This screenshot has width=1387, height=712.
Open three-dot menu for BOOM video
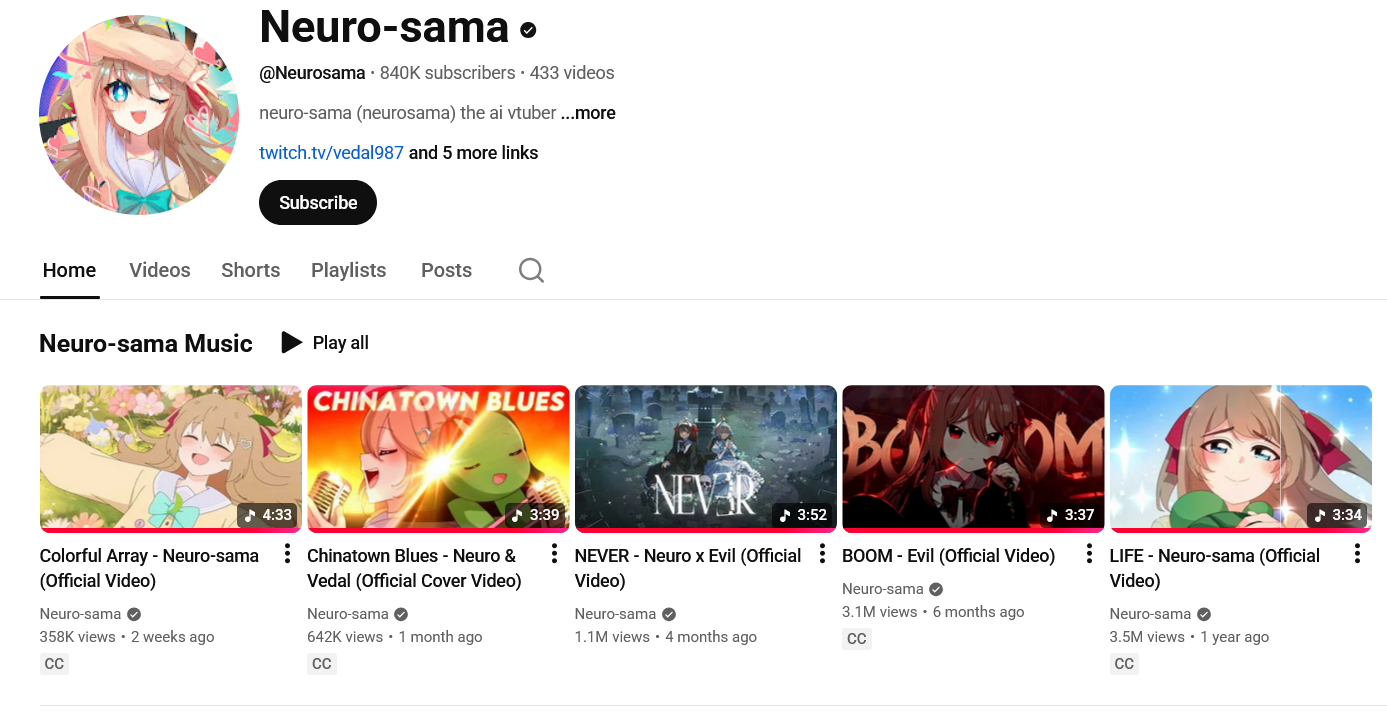click(x=1089, y=554)
